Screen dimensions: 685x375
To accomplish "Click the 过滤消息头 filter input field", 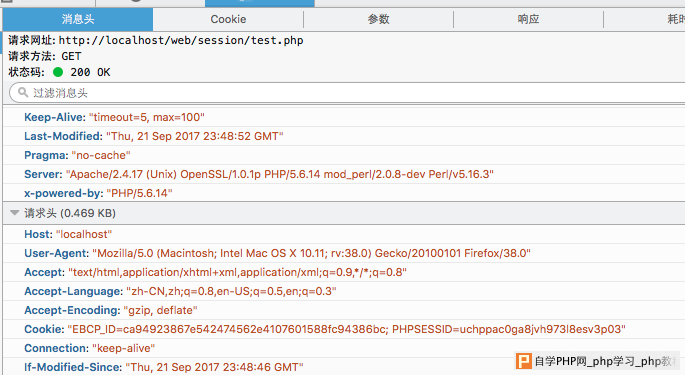I will tap(348, 93).
